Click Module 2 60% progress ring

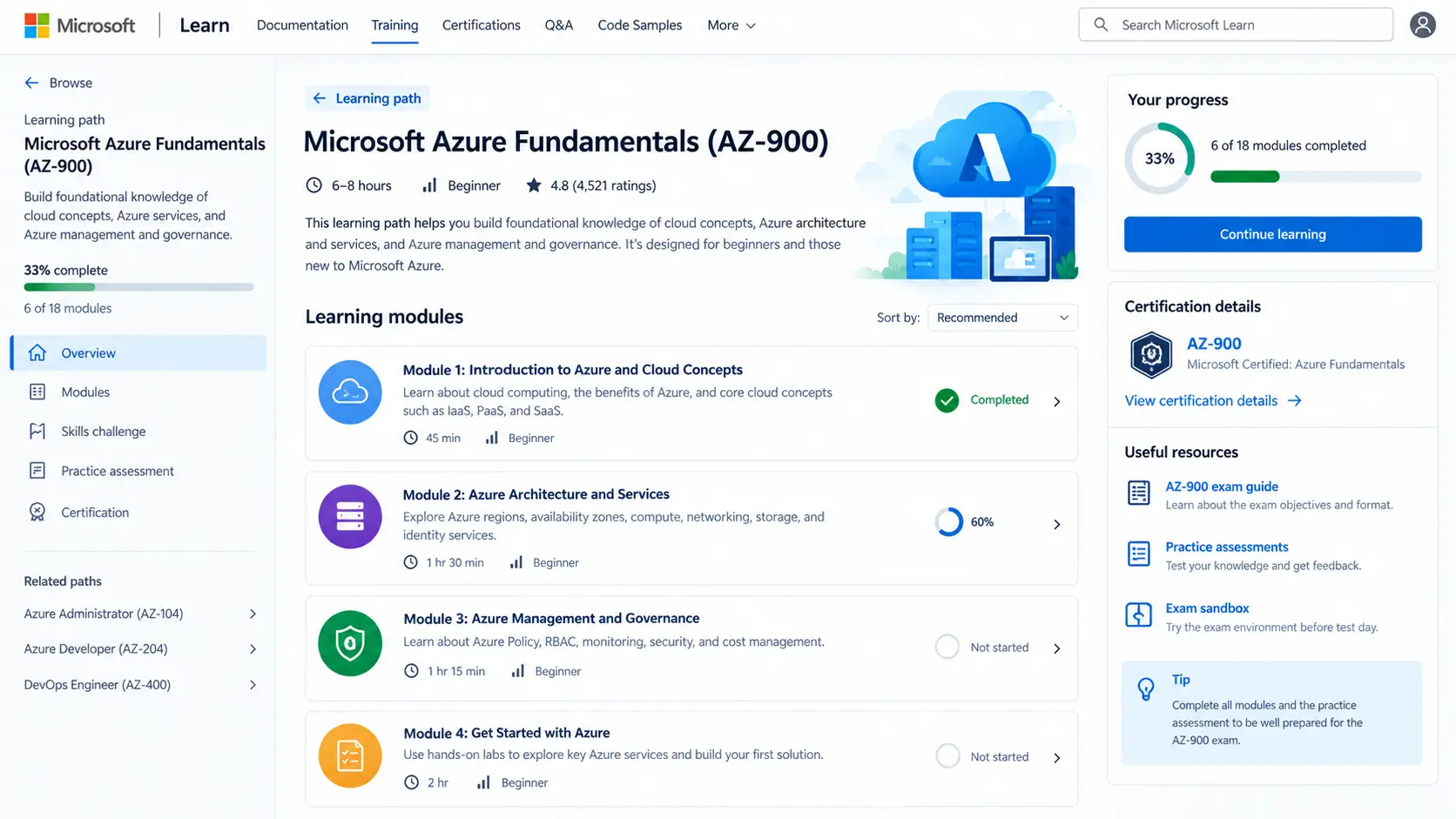coord(948,522)
